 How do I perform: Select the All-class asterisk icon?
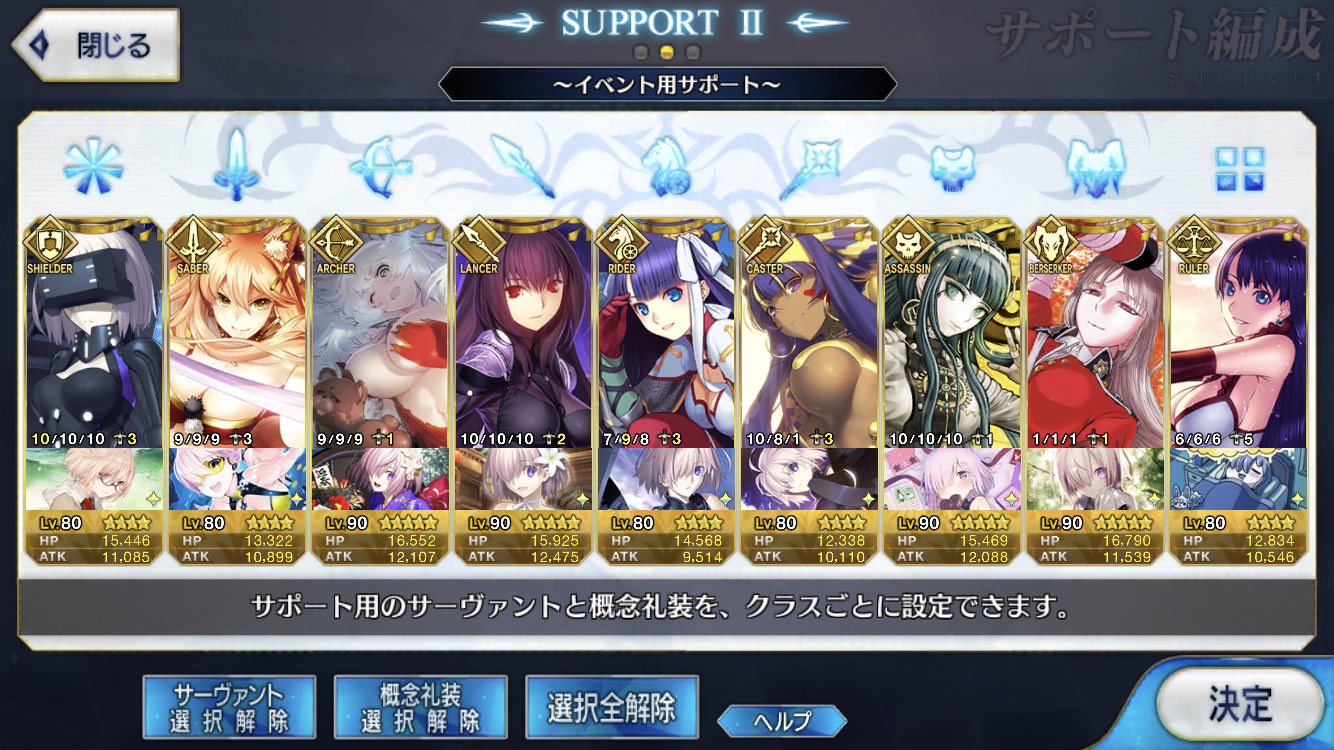click(x=92, y=165)
